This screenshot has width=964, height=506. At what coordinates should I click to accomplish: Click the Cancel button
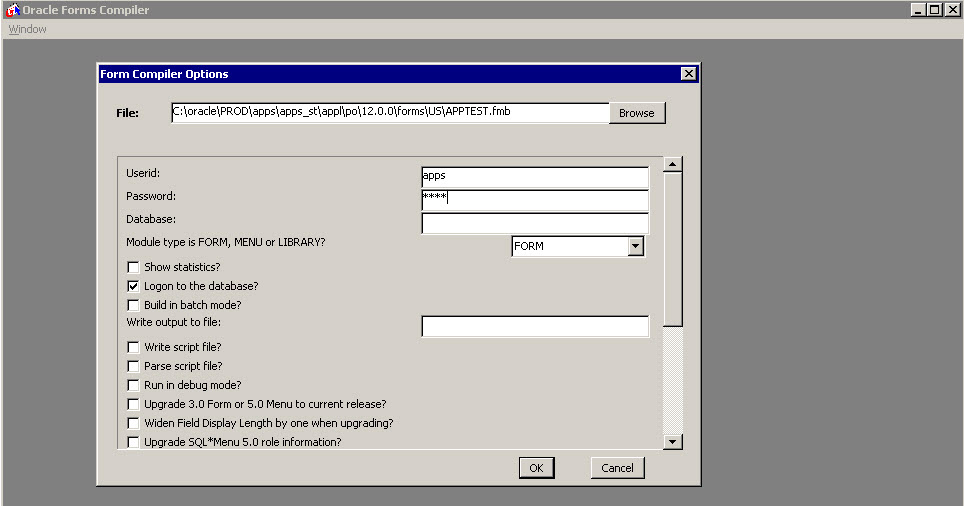[x=617, y=468]
